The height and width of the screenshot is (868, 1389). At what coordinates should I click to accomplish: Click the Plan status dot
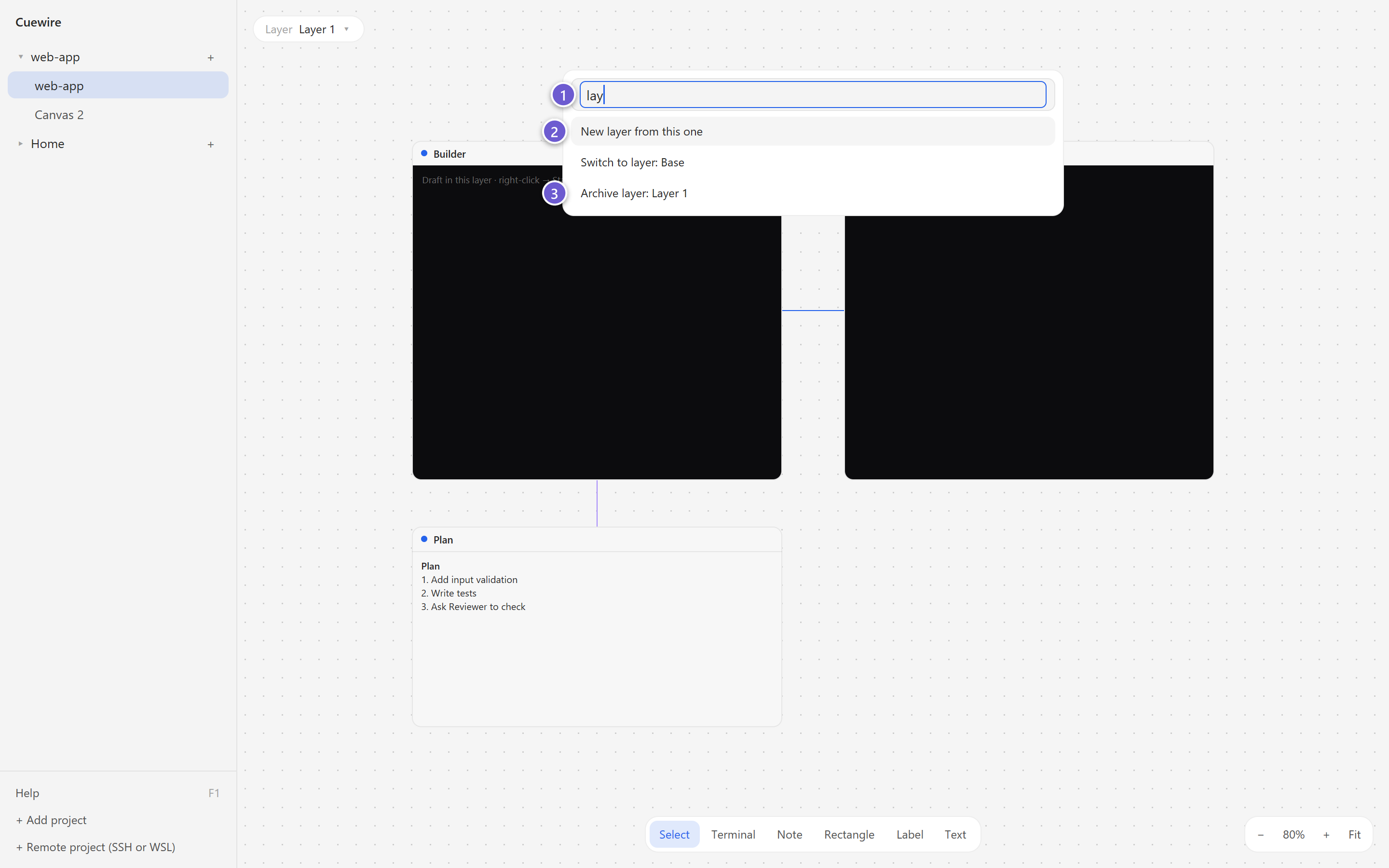click(424, 539)
